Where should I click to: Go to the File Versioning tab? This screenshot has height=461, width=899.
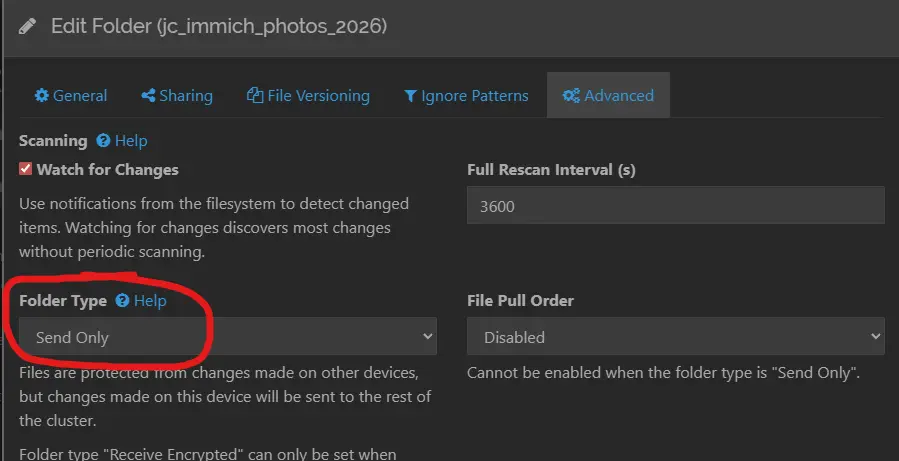[309, 96]
